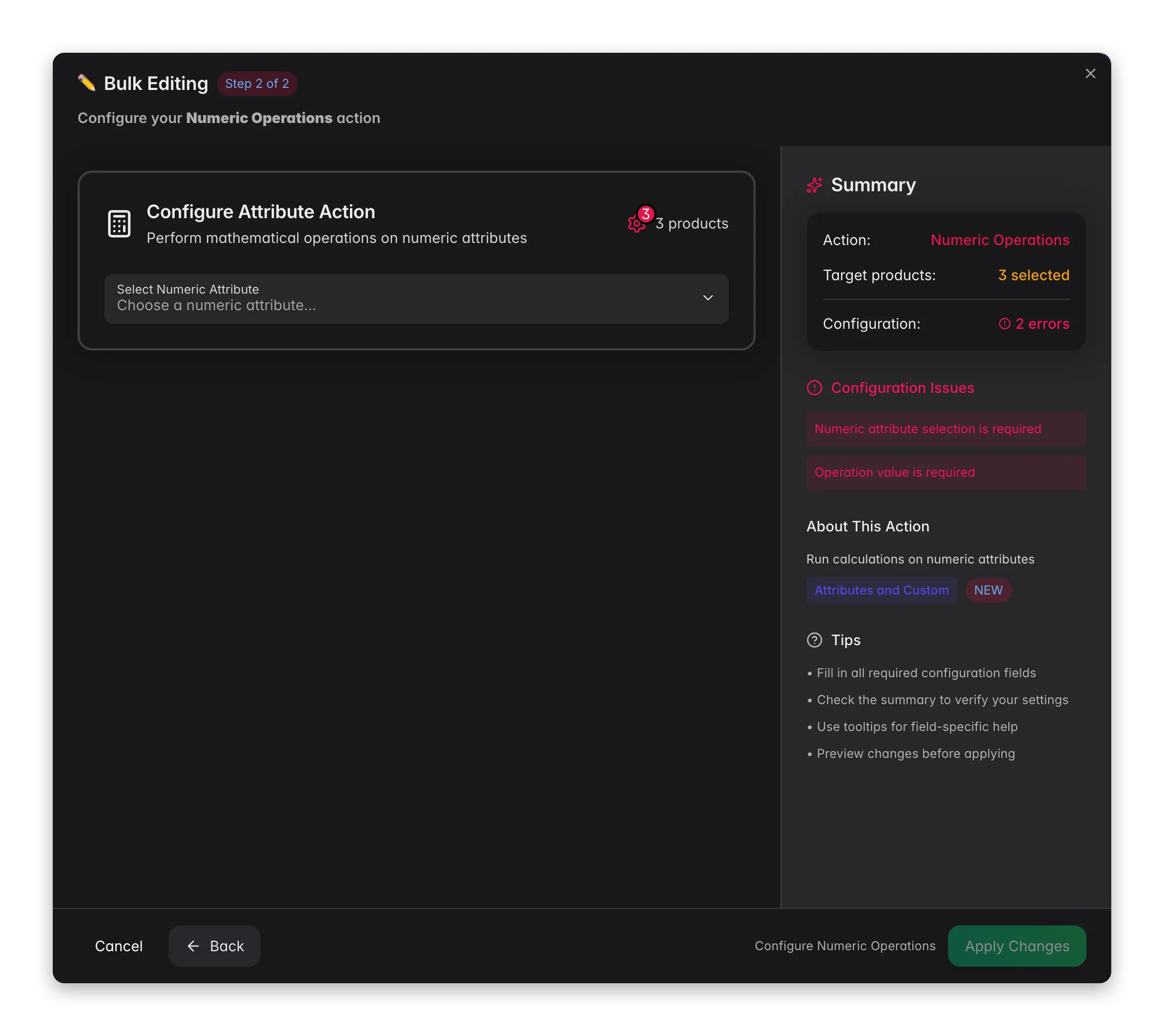
Task: Click the 'About This Action' heading
Action: (868, 526)
